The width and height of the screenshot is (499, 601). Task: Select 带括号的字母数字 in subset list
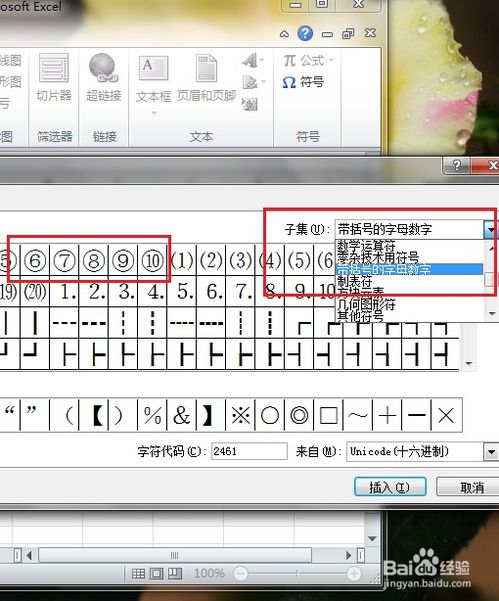(x=409, y=269)
